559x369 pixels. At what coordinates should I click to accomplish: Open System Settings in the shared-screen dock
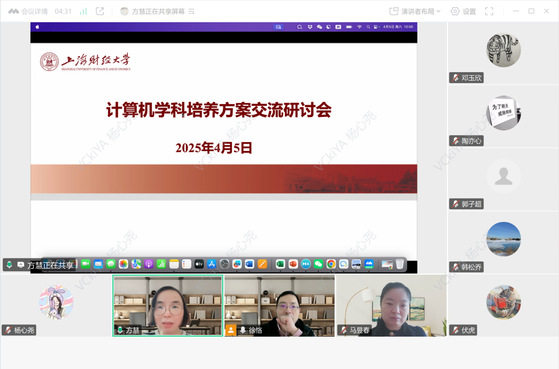pos(224,264)
